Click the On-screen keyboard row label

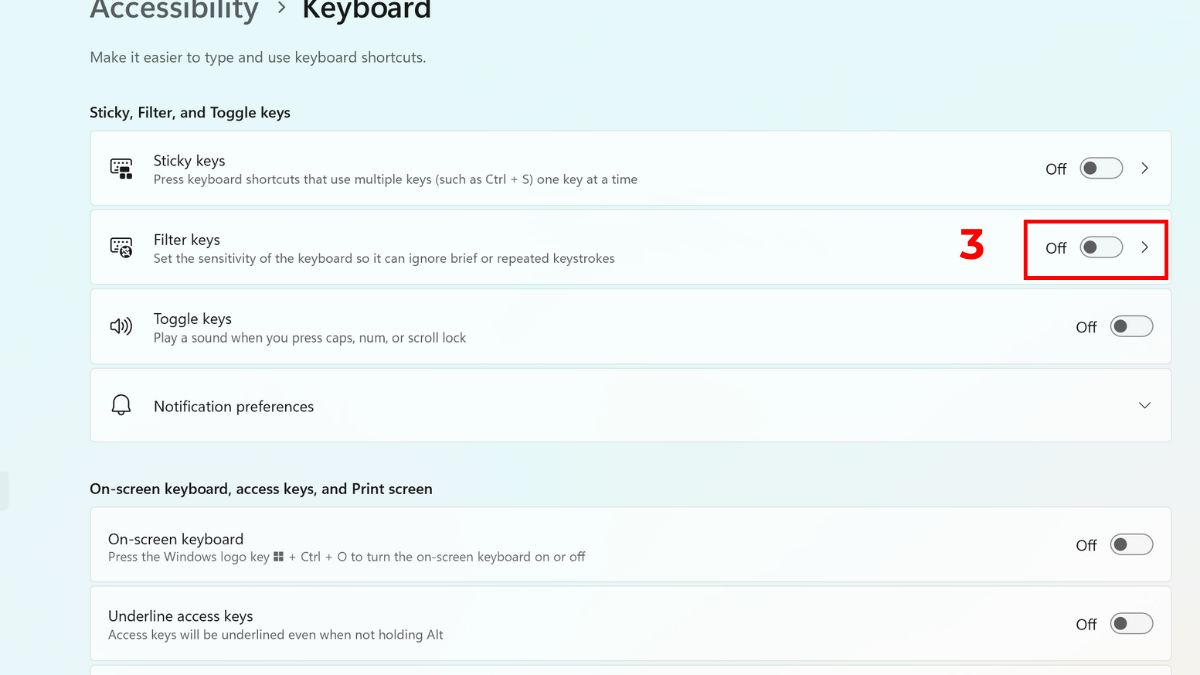175,539
